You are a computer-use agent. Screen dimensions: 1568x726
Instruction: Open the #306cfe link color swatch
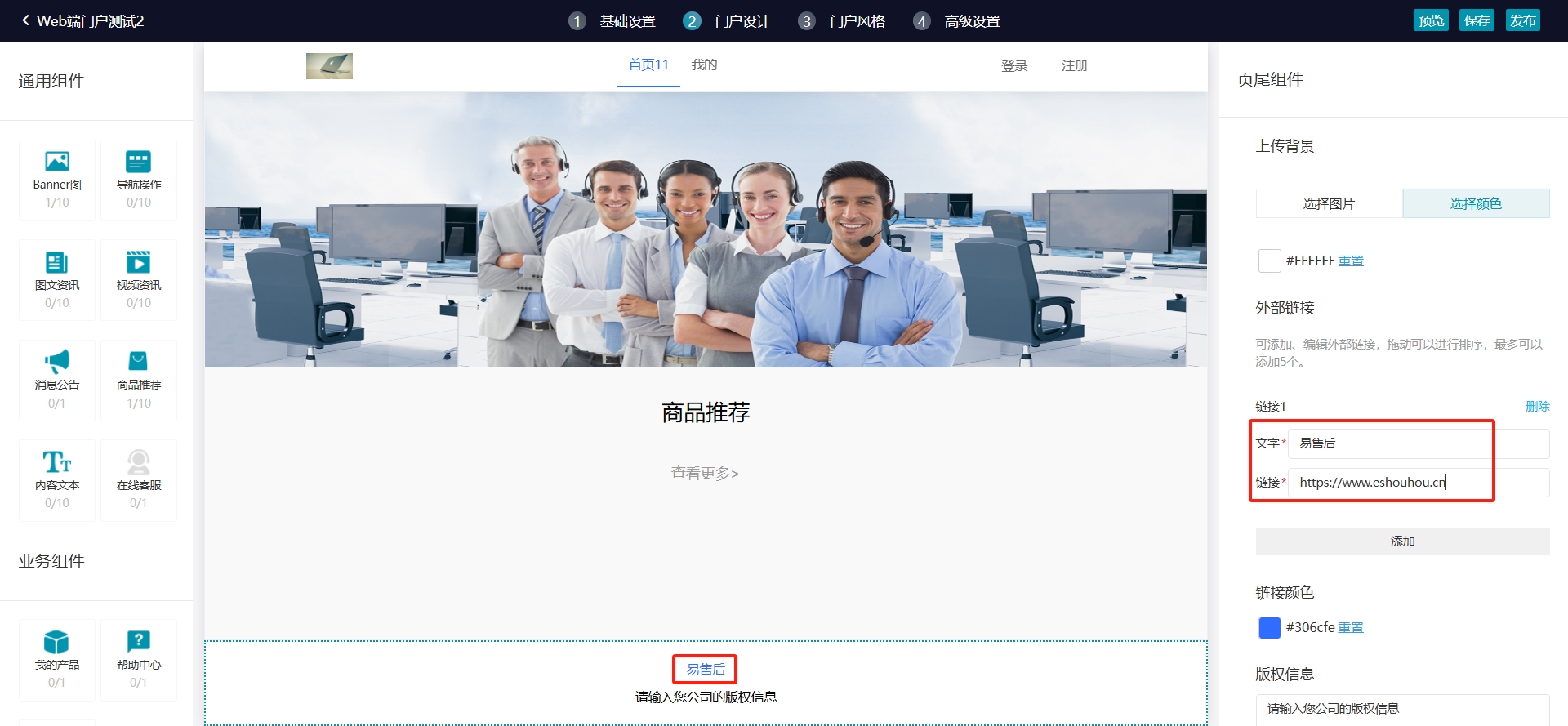tap(1269, 627)
